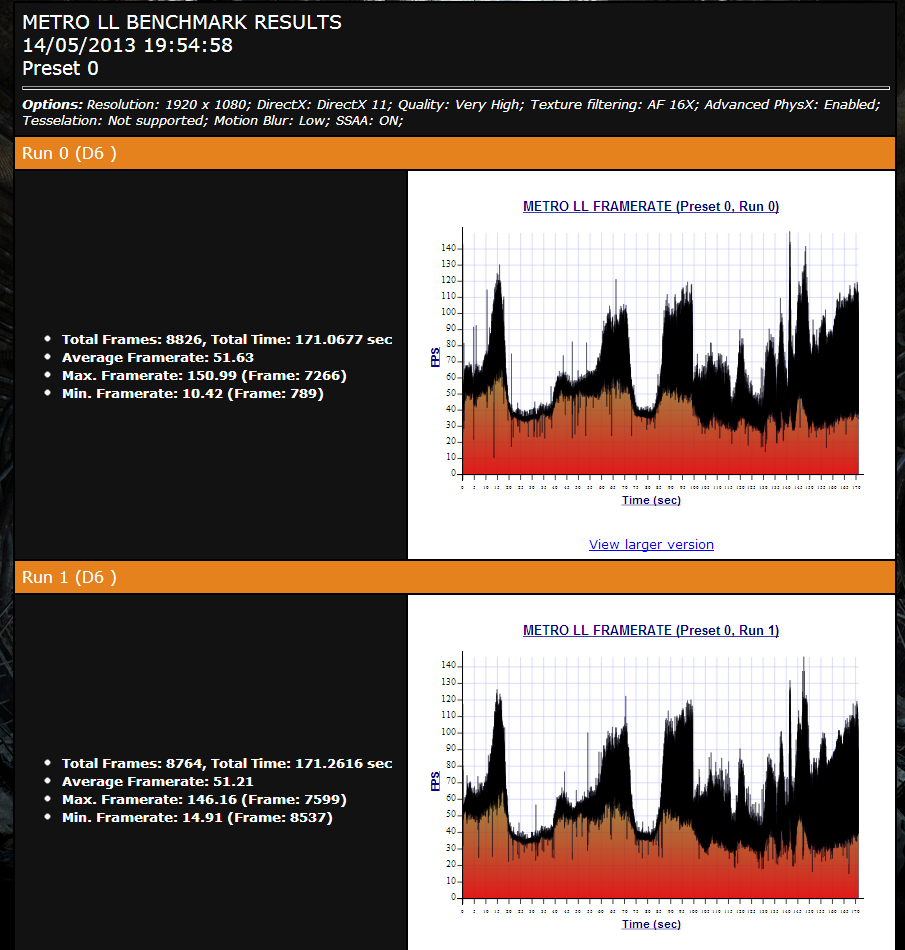Click the 'METRO LL BENCHMARK RESULTS' heading

(182, 22)
